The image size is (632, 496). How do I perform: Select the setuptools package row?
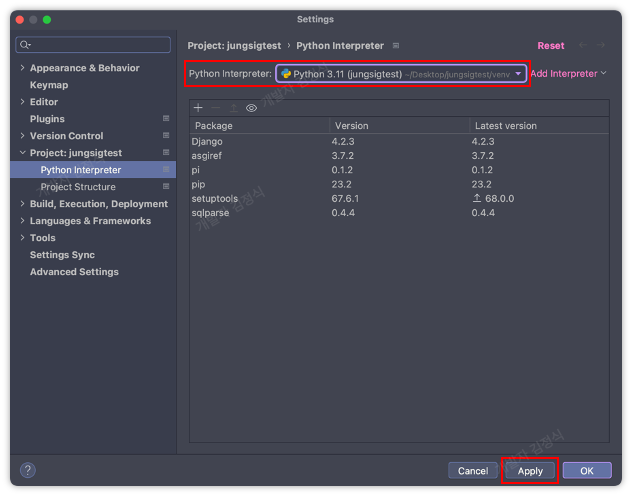click(x=399, y=198)
